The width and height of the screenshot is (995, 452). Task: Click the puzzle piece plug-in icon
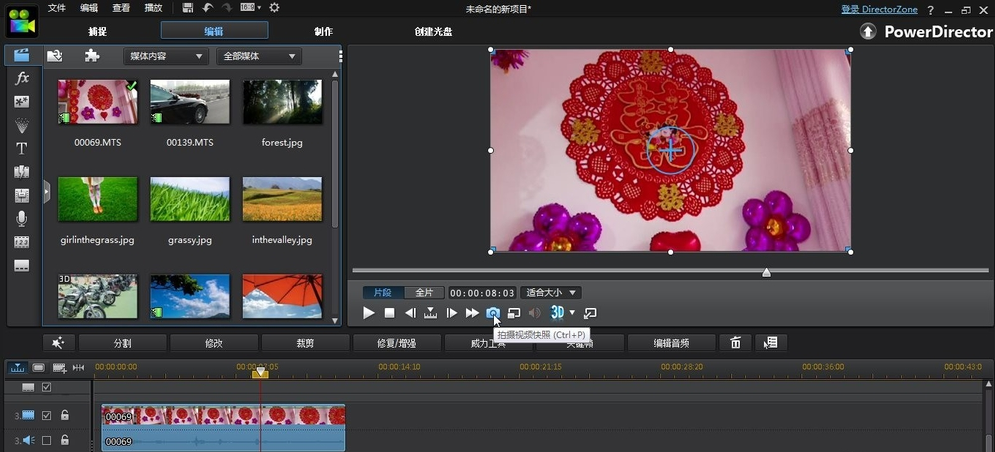(x=92, y=56)
